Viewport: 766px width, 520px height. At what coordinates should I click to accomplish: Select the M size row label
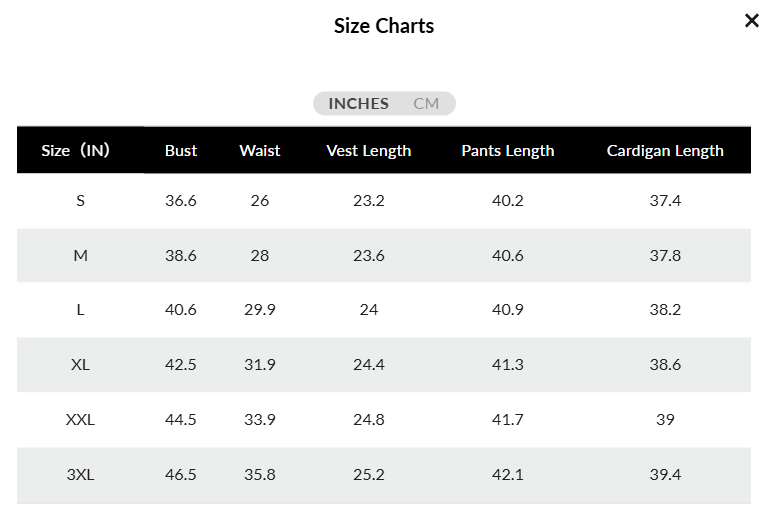81,256
